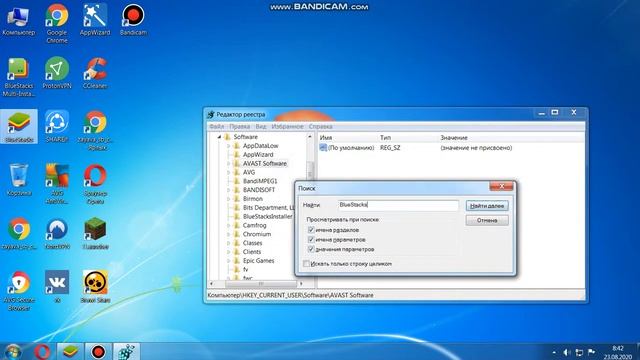
Task: Click the Найти далее button
Action: tap(487, 206)
